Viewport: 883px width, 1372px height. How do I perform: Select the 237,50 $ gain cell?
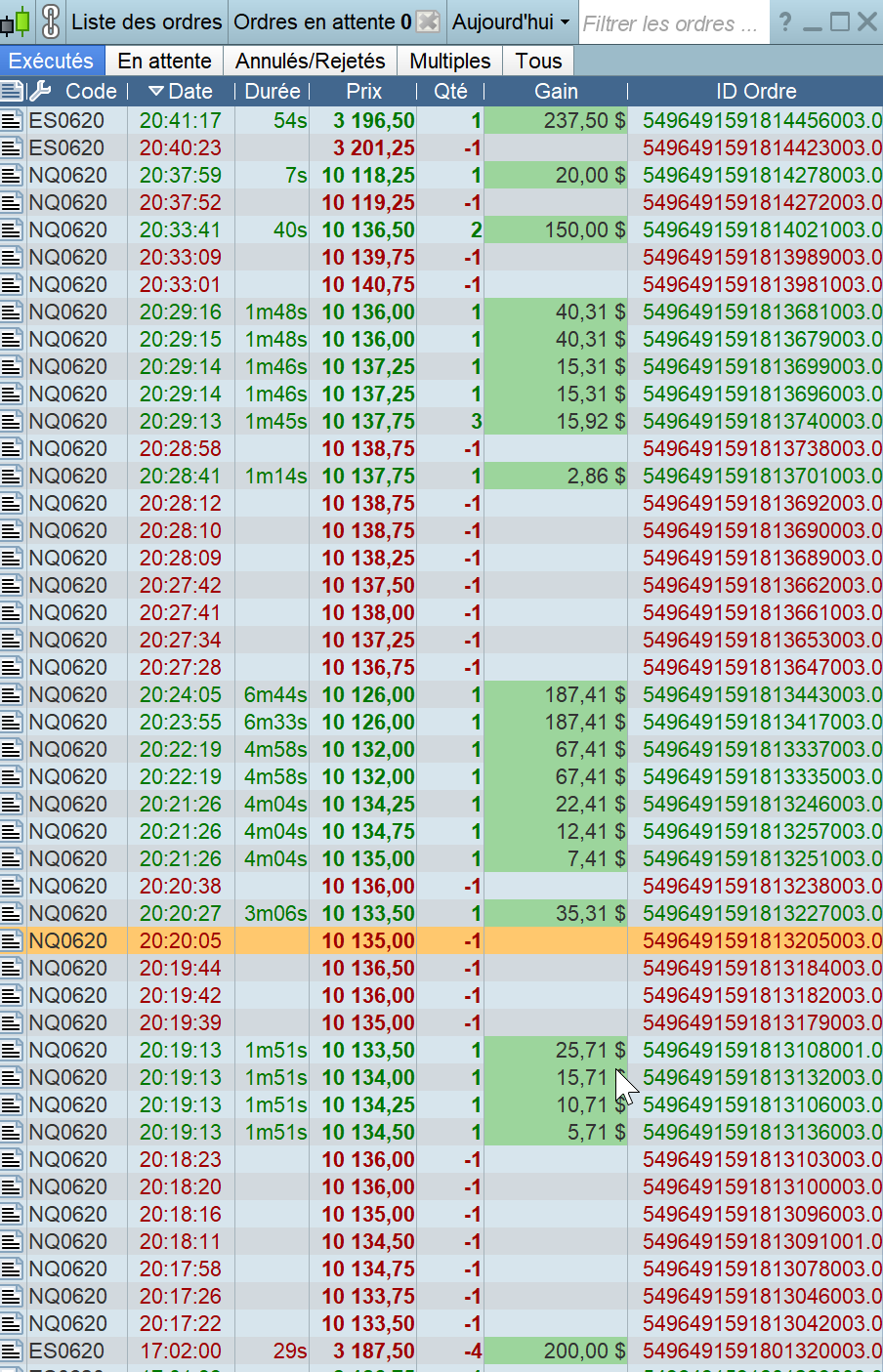pos(556,121)
